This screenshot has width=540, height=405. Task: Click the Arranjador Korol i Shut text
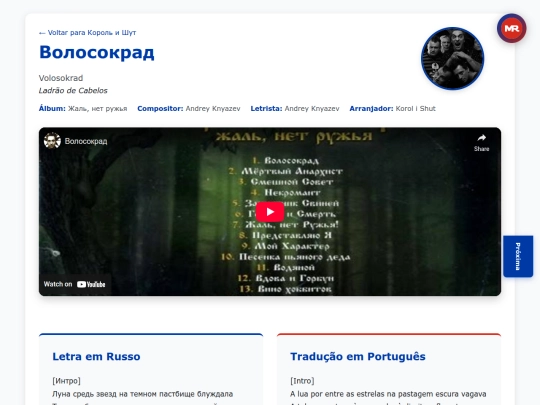click(x=415, y=109)
